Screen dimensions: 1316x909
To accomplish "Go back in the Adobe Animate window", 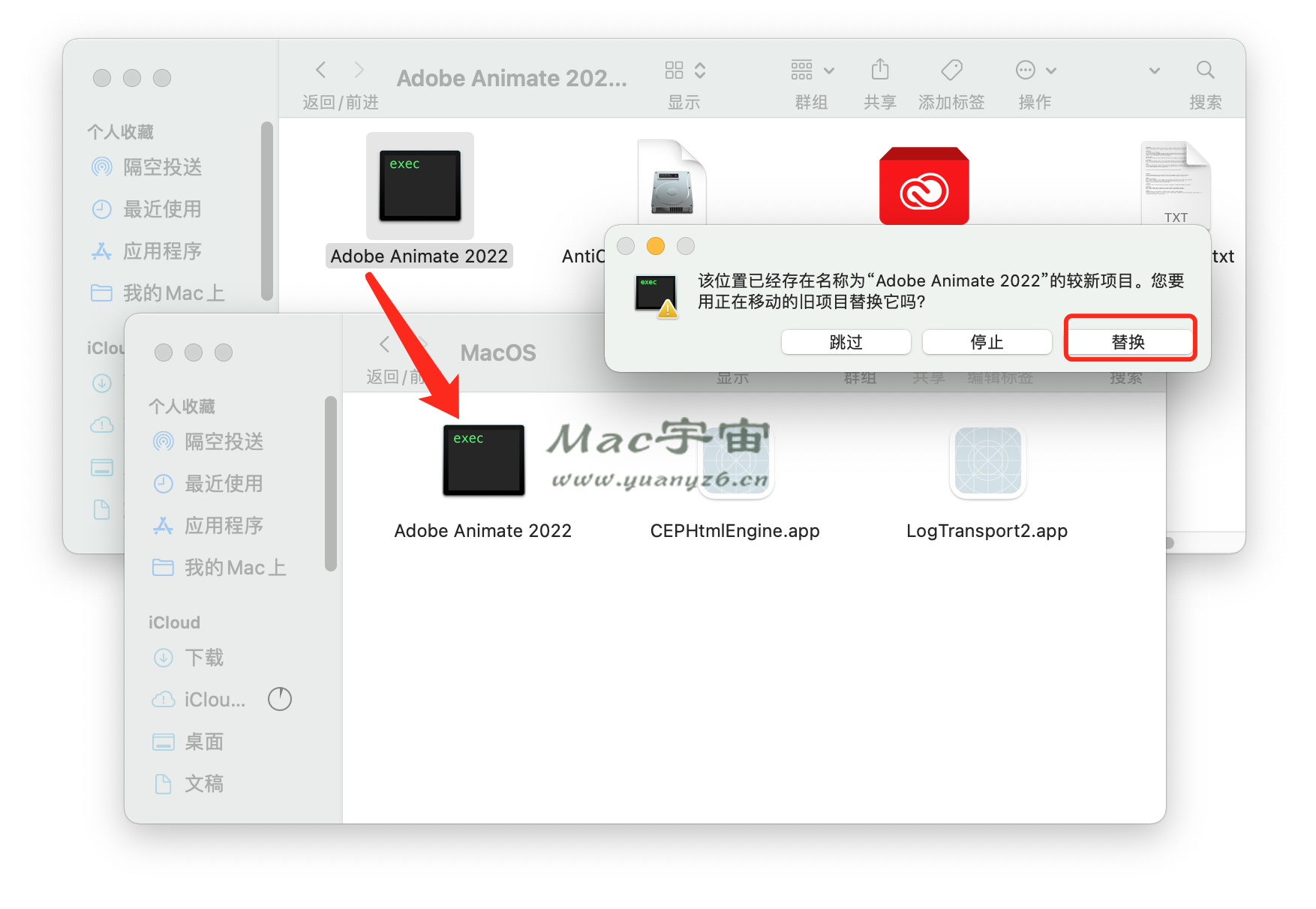I will point(321,70).
